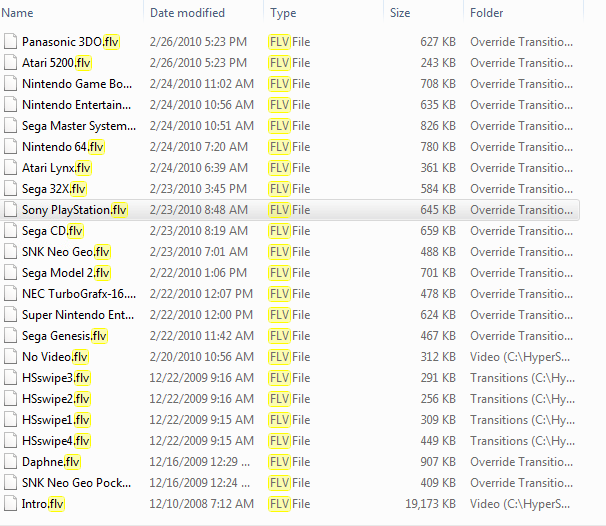Image resolution: width=606 pixels, height=526 pixels.
Task: Select the SNK Neo Geo.flv file name
Action: pos(66,252)
